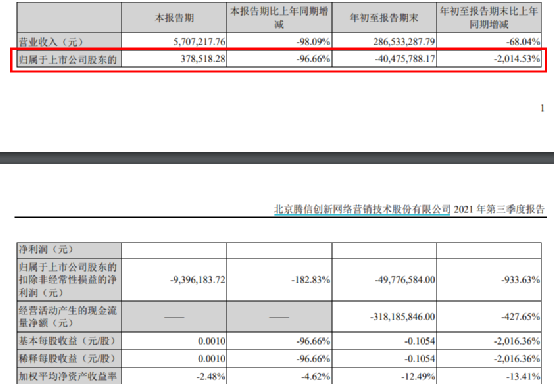The height and width of the screenshot is (384, 554).
Task: Click the value 378,518.28
Action: 203,59
